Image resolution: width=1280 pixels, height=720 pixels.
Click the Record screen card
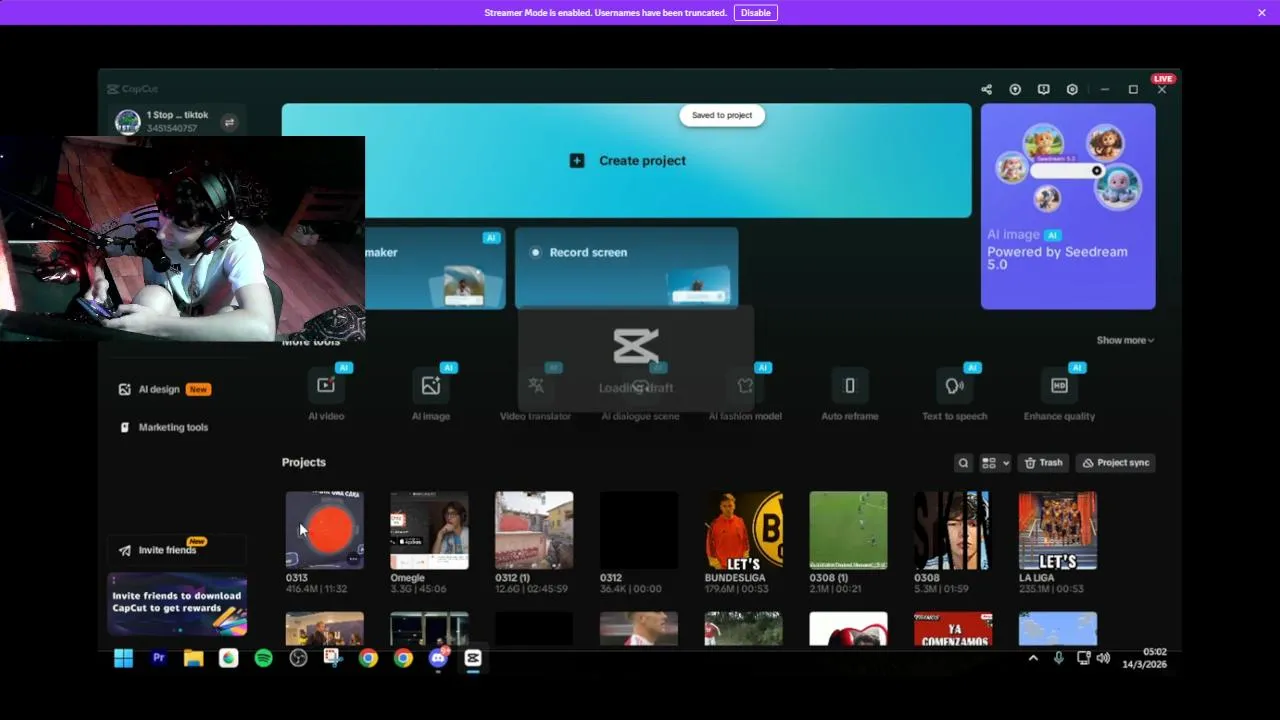tap(627, 268)
